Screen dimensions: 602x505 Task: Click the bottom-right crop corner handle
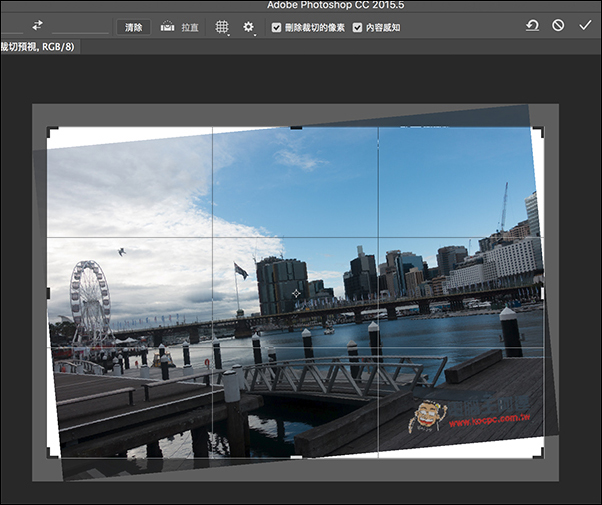(x=539, y=452)
